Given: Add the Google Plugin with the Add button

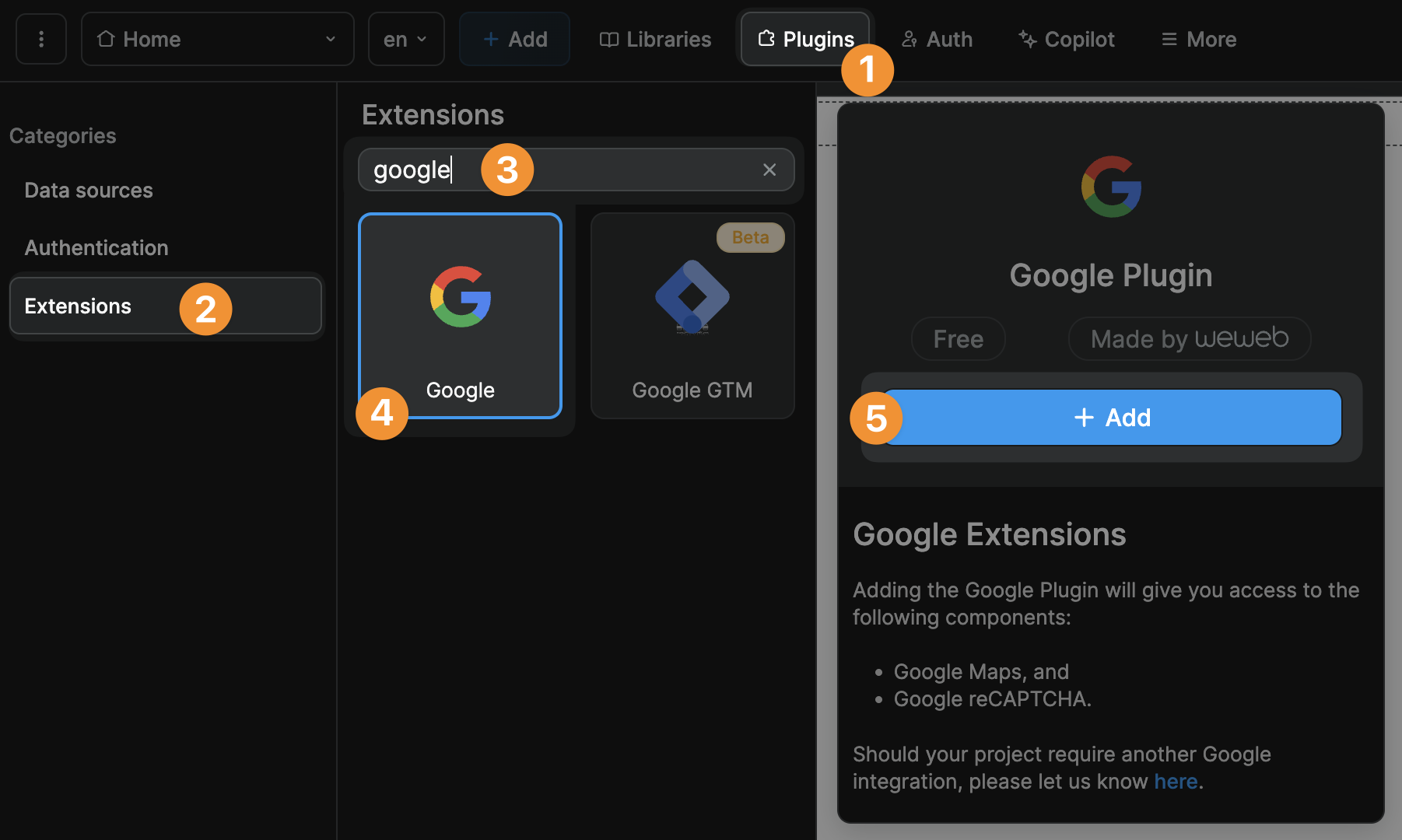Looking at the screenshot, I should pos(1111,417).
